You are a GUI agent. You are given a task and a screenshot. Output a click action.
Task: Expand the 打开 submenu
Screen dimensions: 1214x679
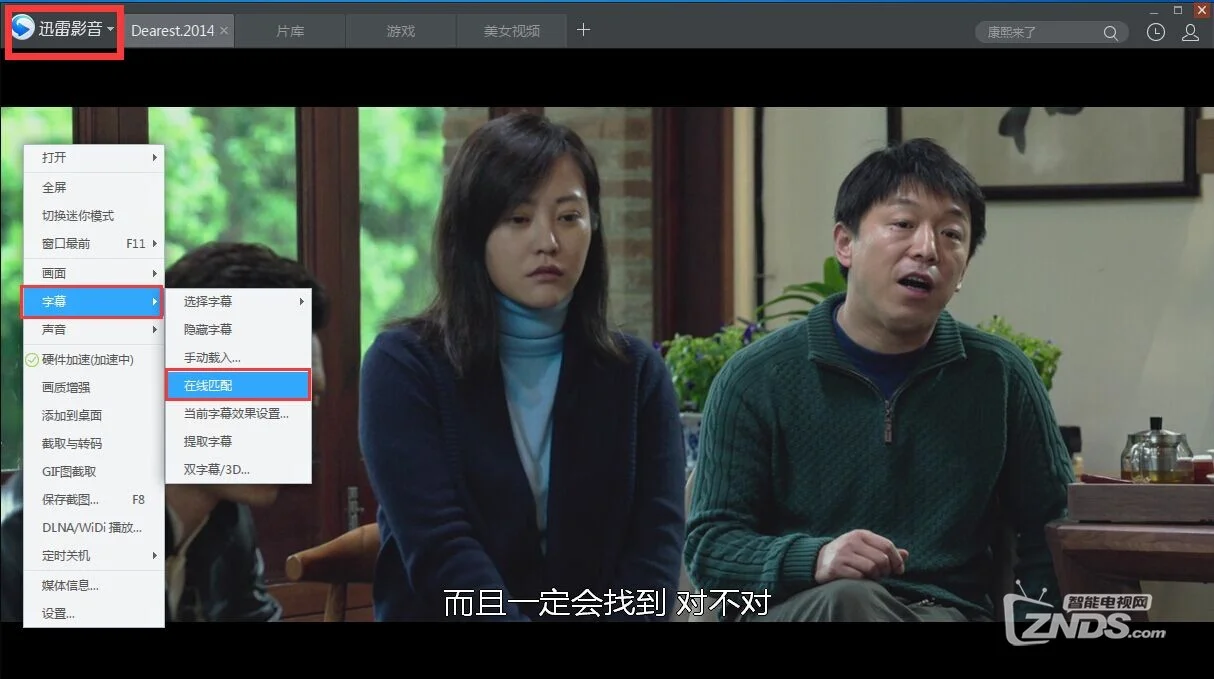pos(94,158)
